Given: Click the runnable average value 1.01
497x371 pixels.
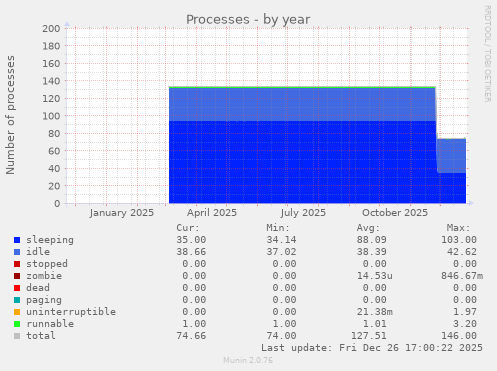Looking at the screenshot, I should 375,324.
